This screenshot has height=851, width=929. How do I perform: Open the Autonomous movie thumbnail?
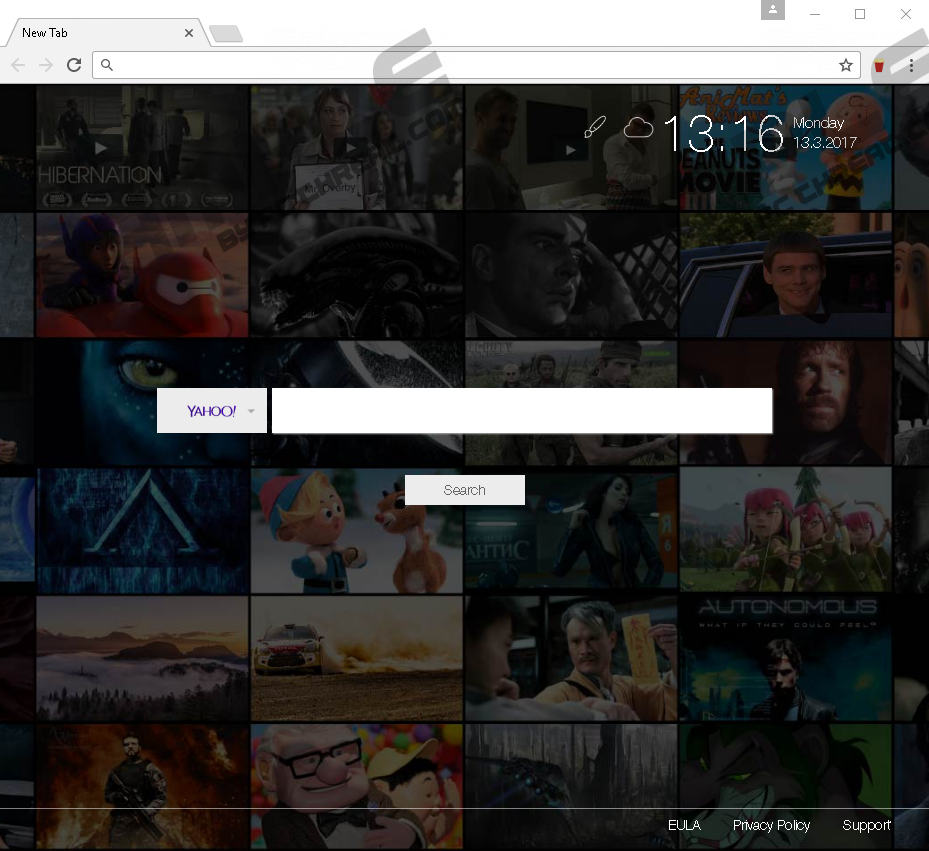(786, 658)
